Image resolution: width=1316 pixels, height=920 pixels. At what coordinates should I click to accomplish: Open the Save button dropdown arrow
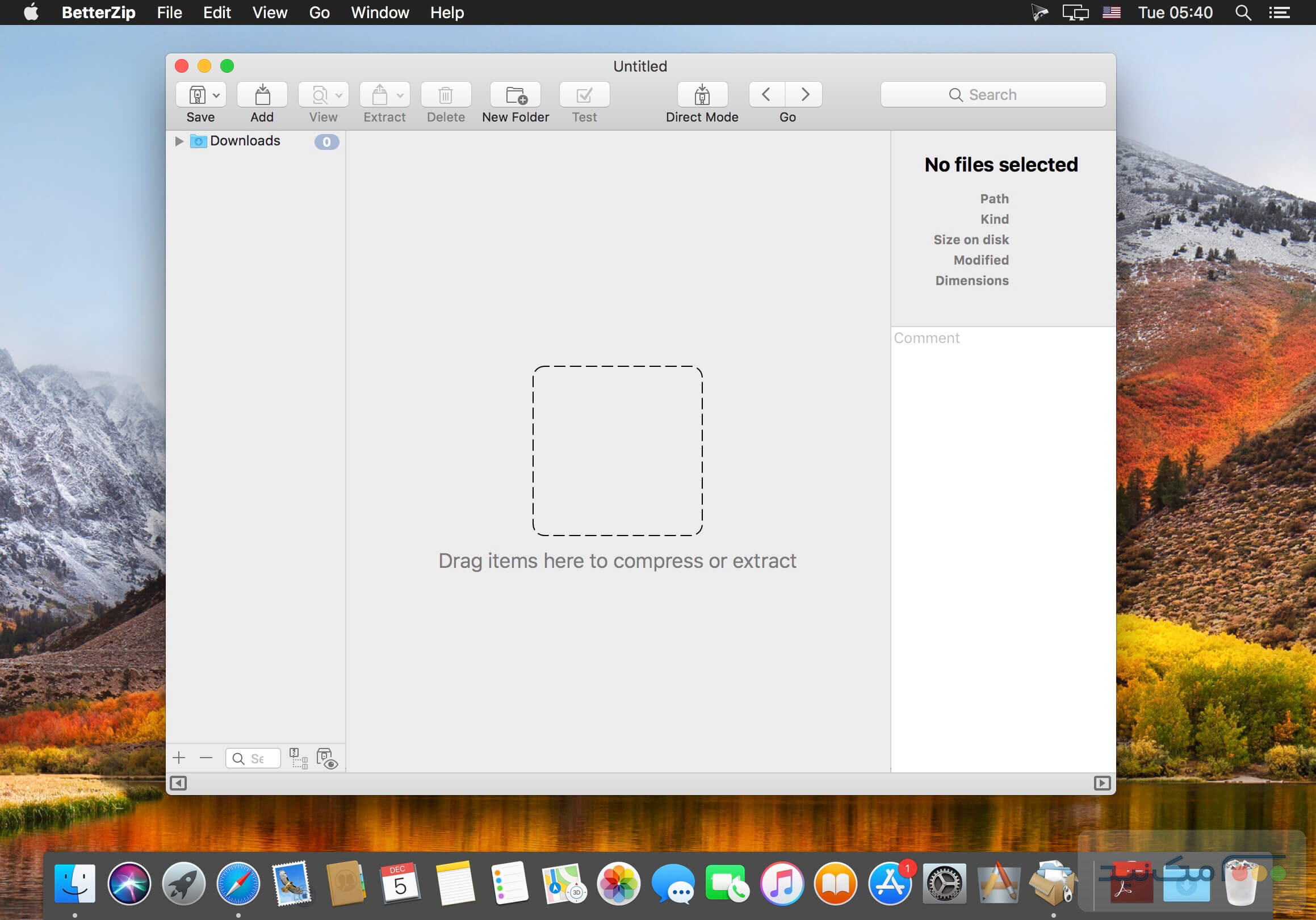(216, 96)
